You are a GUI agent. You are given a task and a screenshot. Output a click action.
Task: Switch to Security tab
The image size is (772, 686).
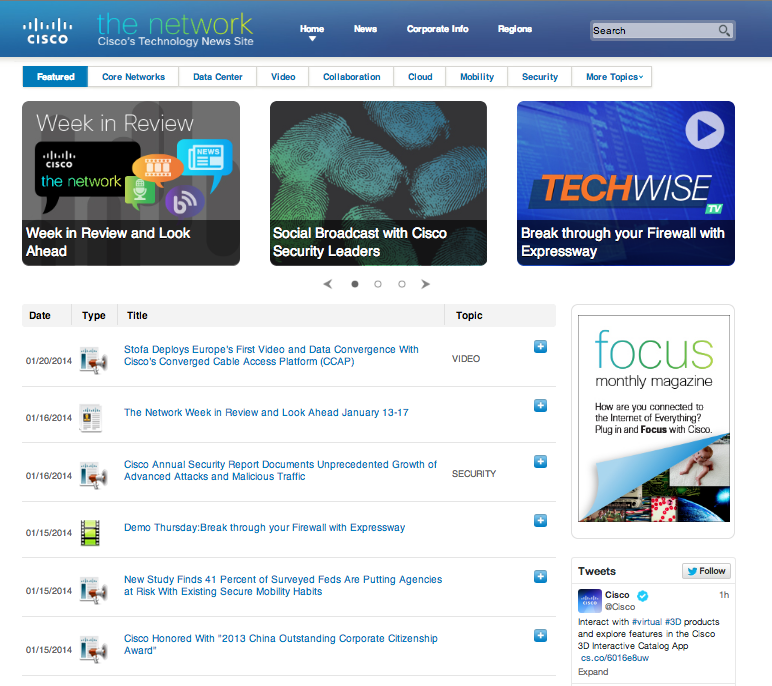pos(540,77)
